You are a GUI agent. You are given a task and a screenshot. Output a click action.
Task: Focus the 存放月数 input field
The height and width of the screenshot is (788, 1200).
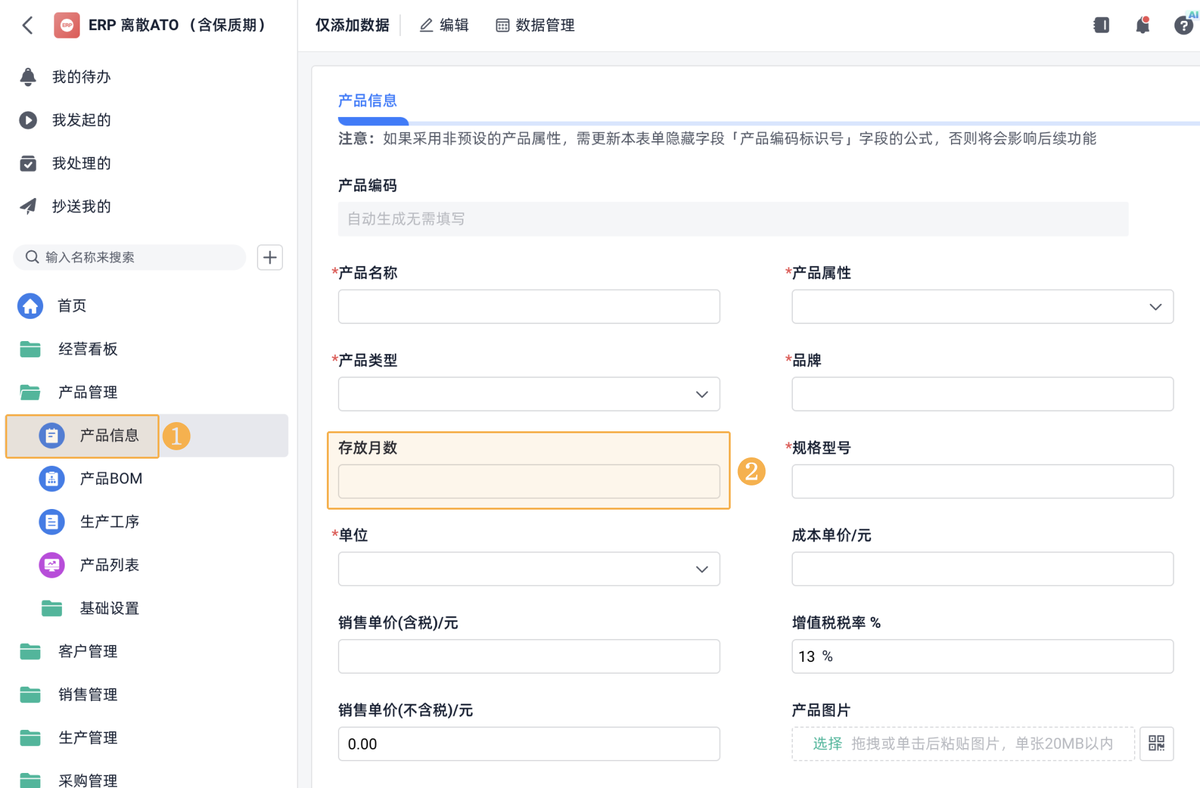coord(529,482)
